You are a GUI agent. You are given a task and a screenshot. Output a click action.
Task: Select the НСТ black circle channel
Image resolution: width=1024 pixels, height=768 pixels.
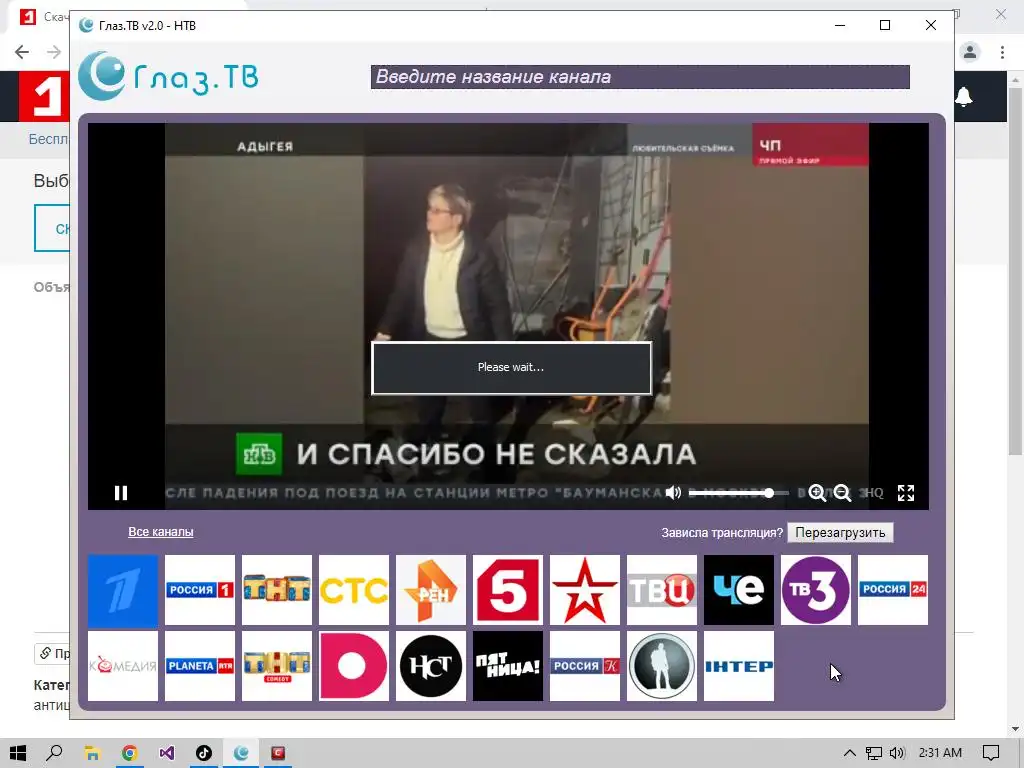431,666
